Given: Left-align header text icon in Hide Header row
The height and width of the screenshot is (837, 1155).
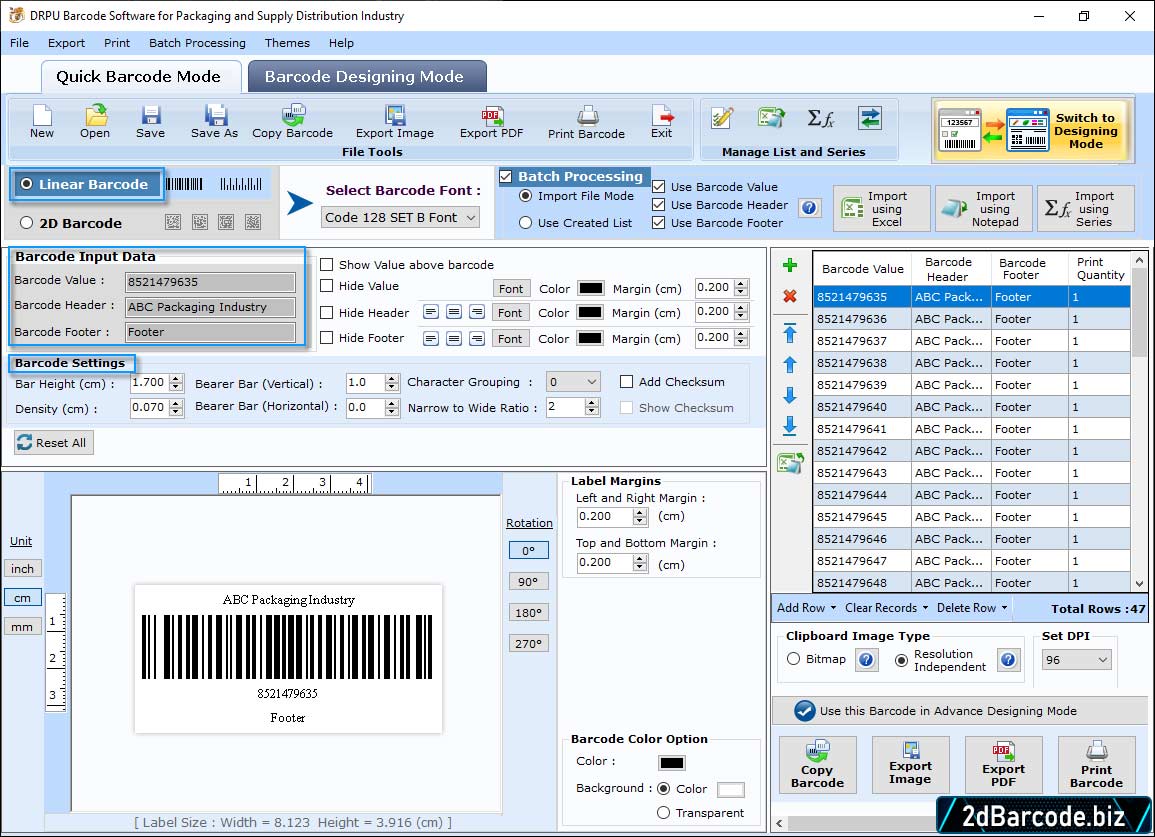Looking at the screenshot, I should (431, 312).
